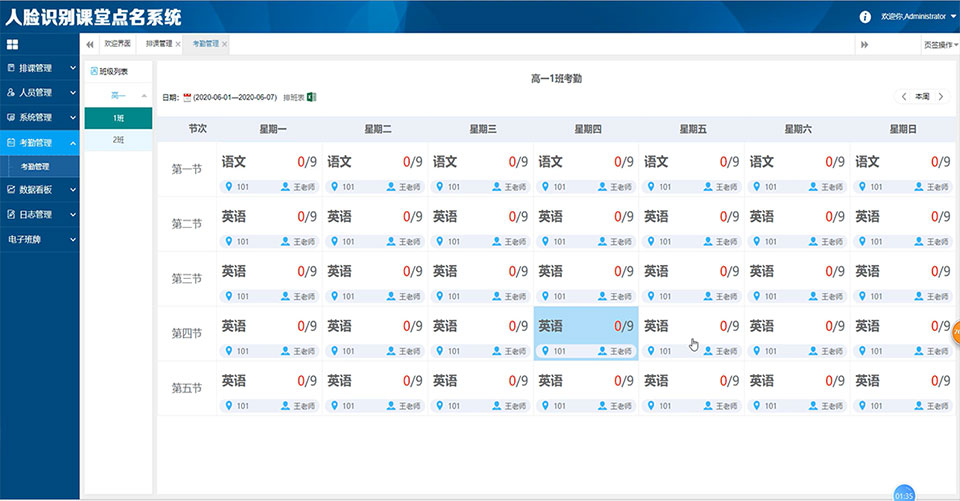Expand the 排课管理 menu chevron
960x501 pixels.
(x=73, y=68)
